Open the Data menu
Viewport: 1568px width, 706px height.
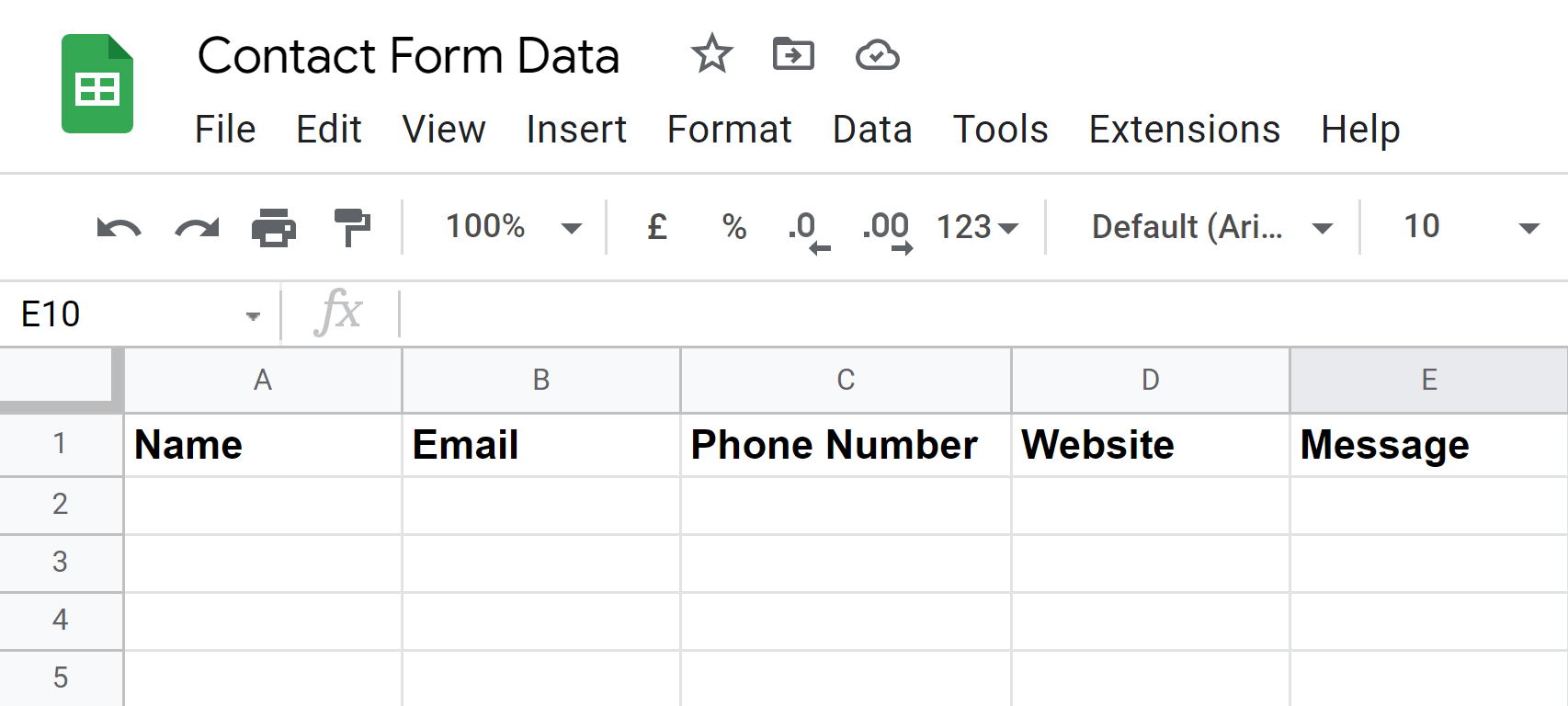(x=871, y=130)
